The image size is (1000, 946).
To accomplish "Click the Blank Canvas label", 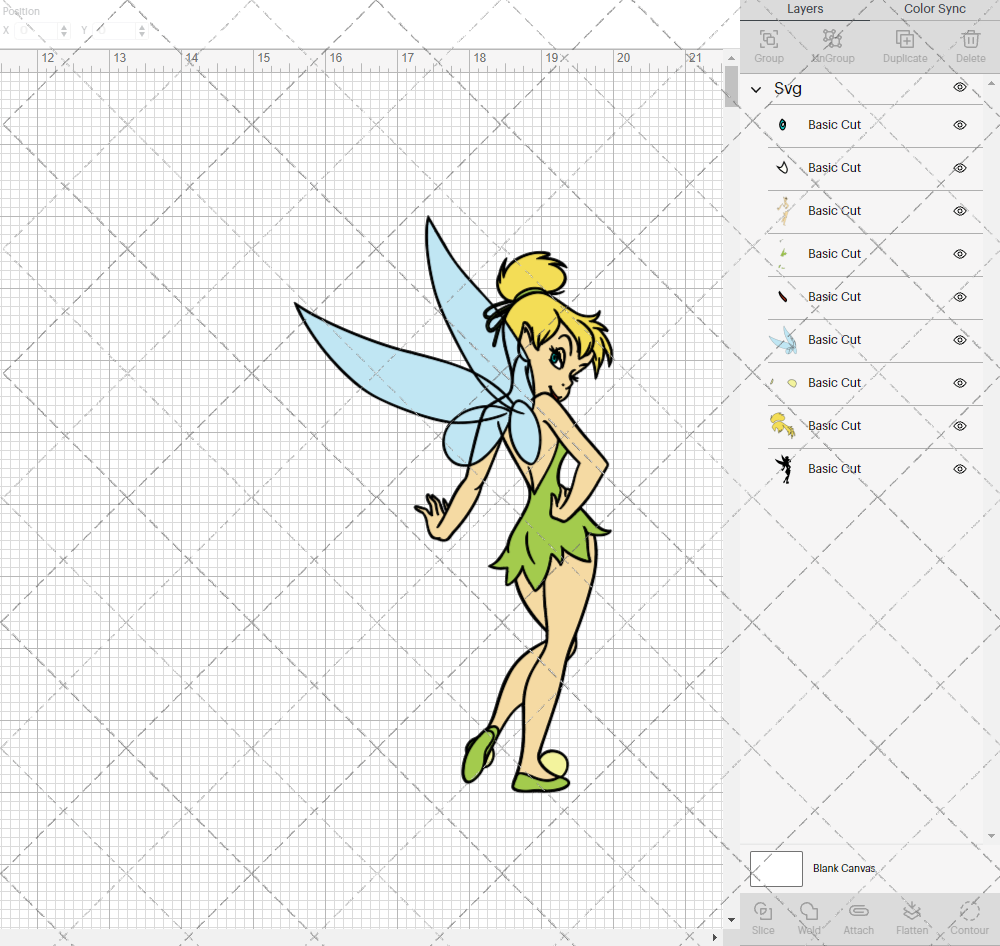I will point(844,868).
